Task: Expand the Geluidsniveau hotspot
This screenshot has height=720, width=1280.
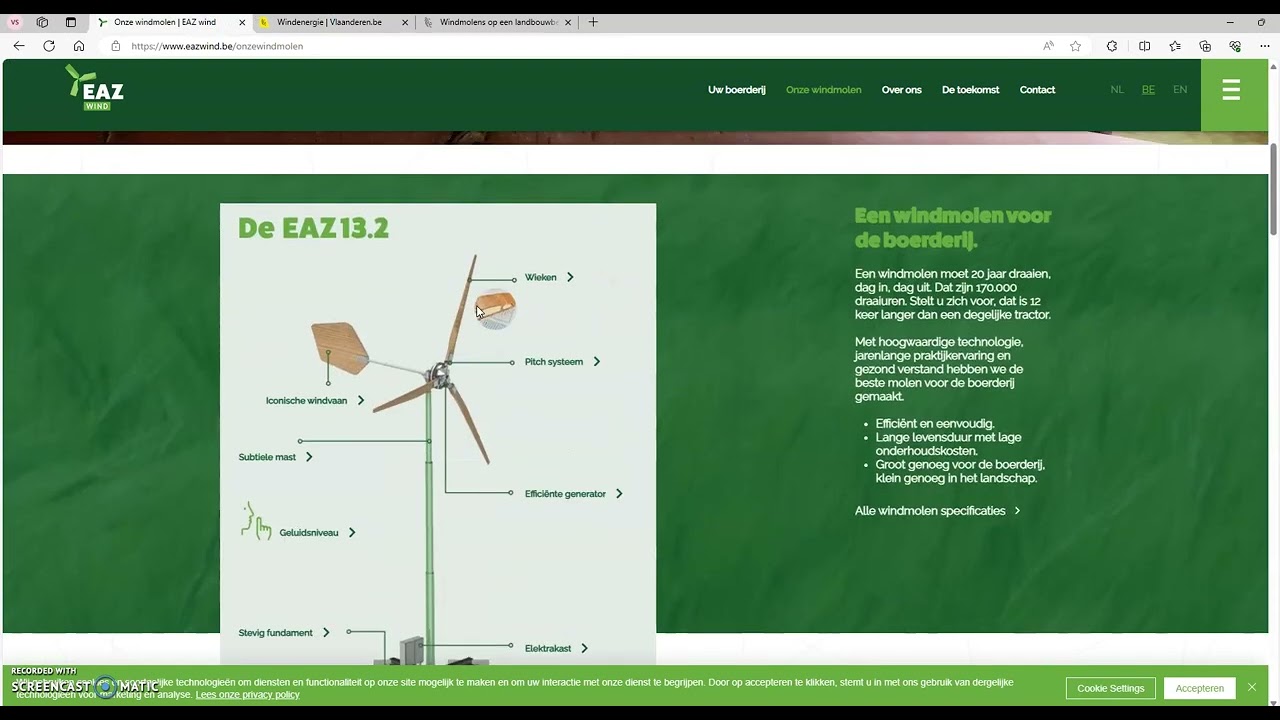Action: 317,533
